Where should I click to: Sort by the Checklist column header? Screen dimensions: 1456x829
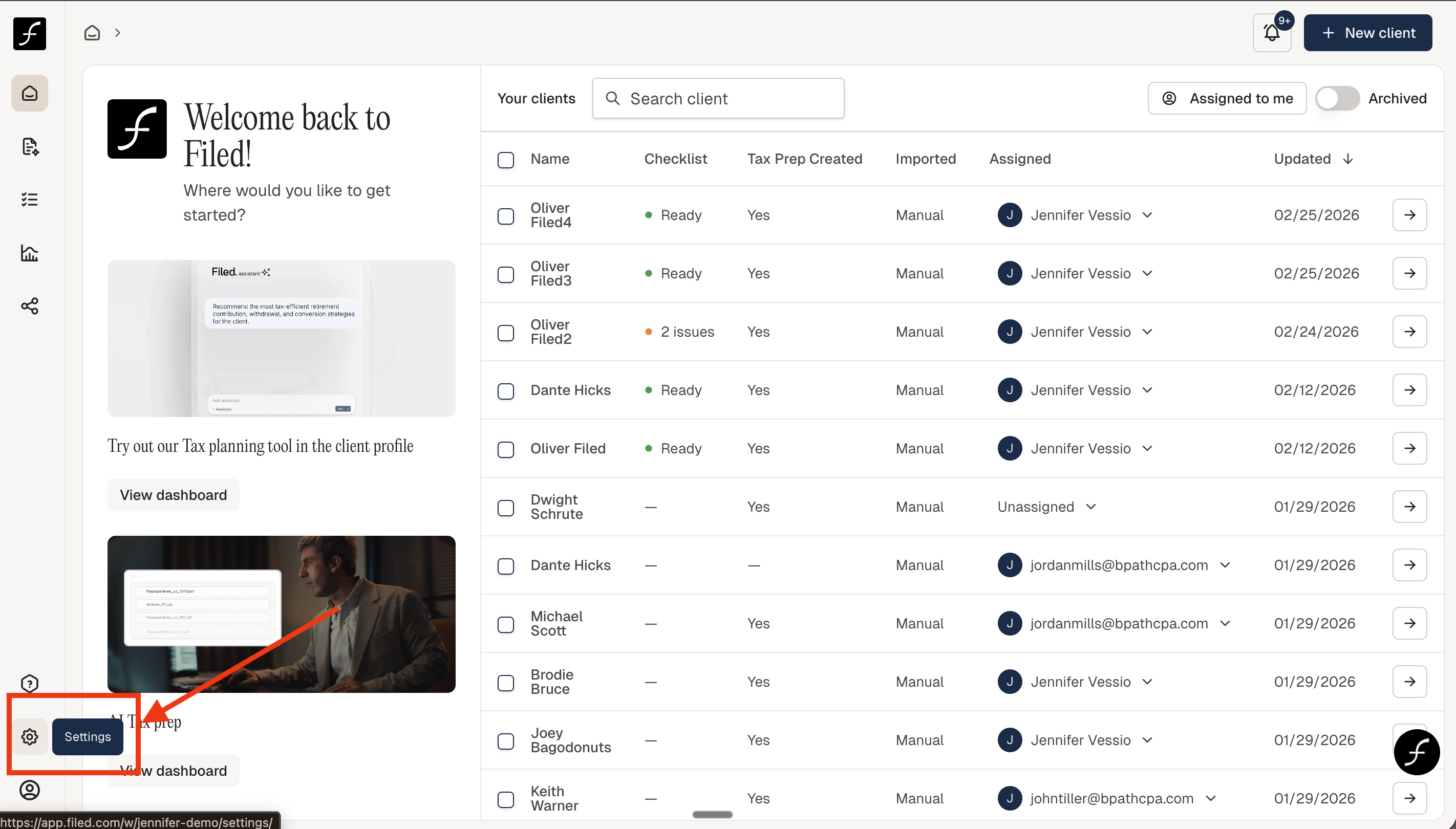[x=676, y=159]
